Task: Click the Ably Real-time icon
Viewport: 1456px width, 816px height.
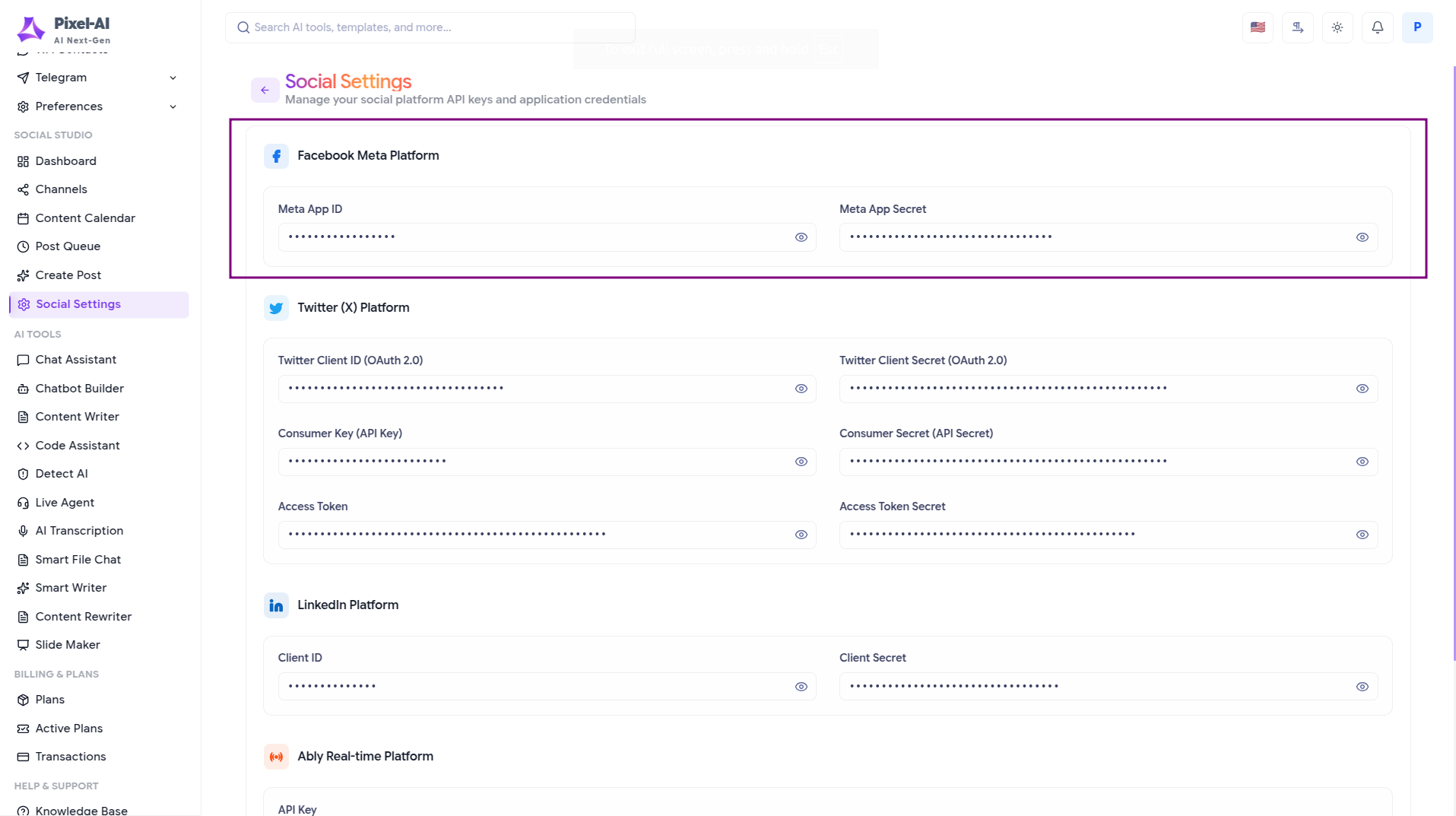Action: coord(276,757)
